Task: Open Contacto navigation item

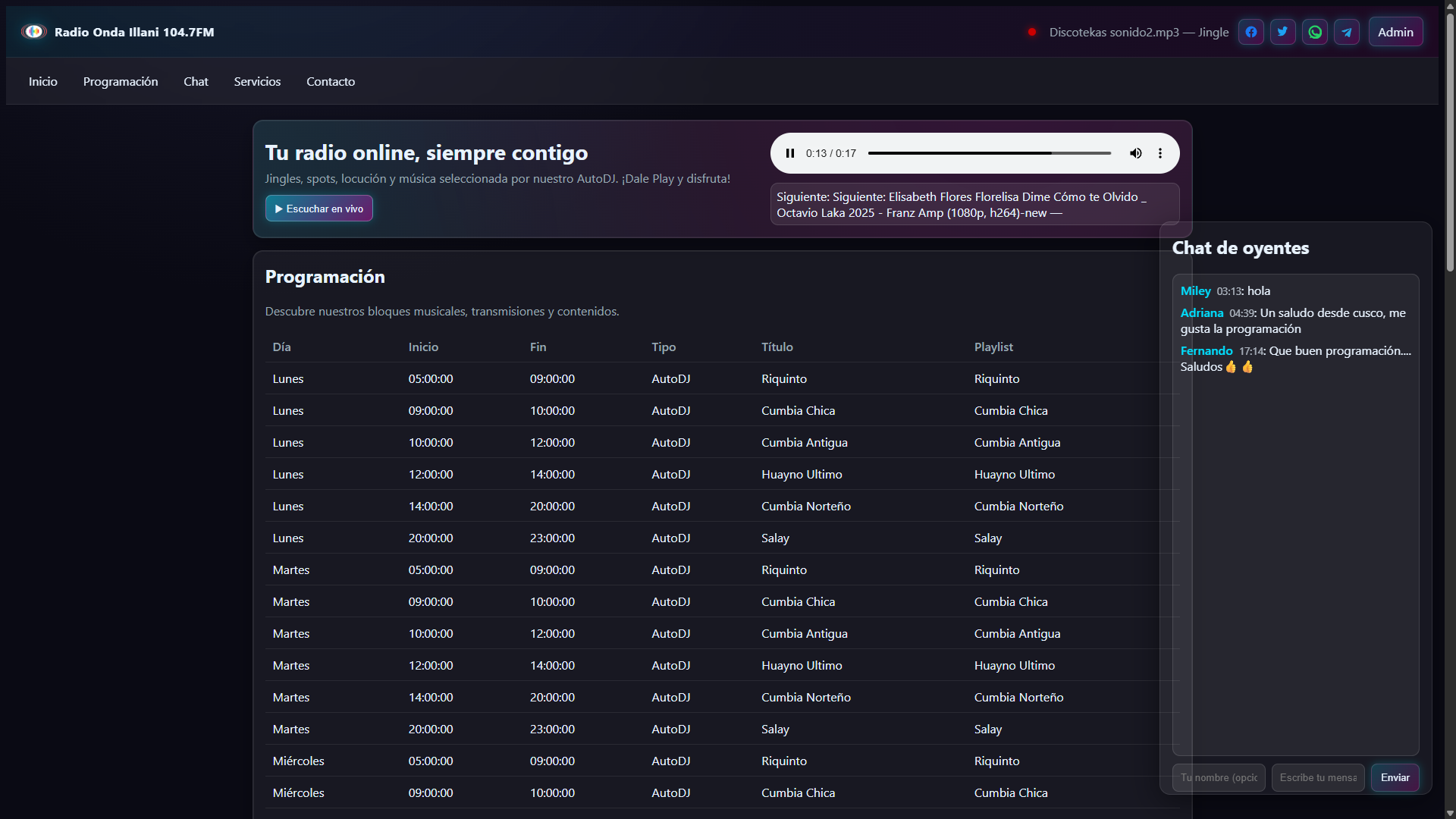Action: pos(331,81)
